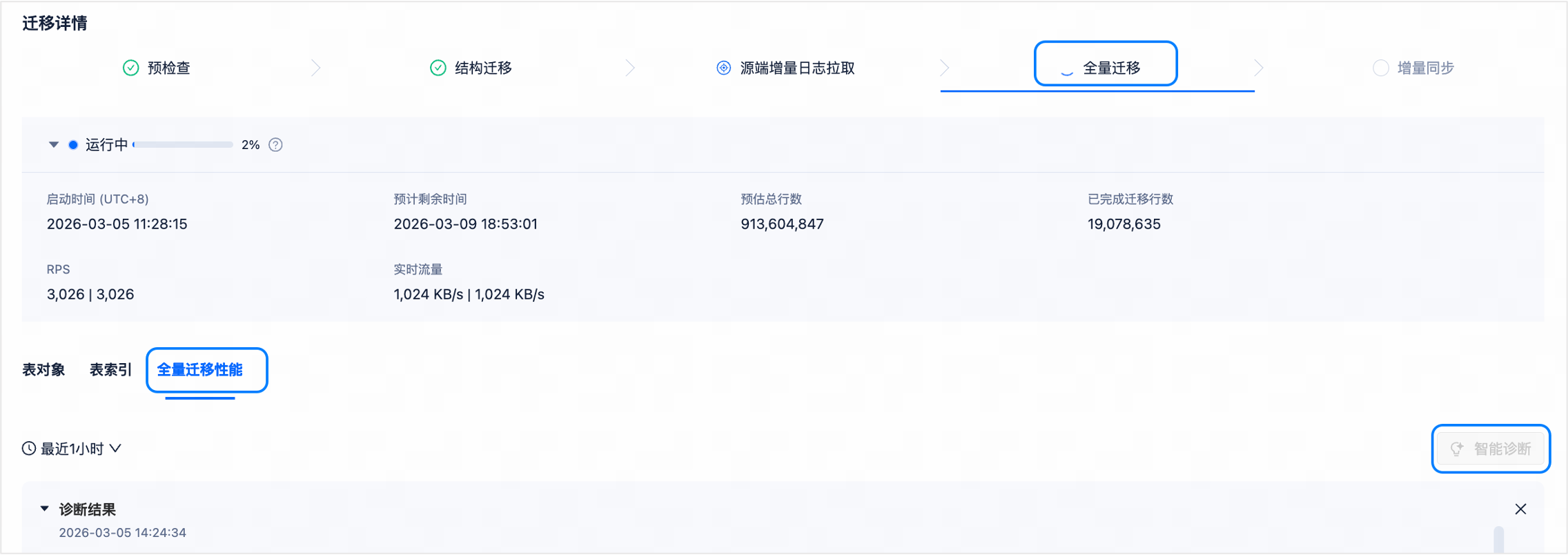Click the blue status dot beside 运行中
The image size is (1568, 555).
(73, 145)
